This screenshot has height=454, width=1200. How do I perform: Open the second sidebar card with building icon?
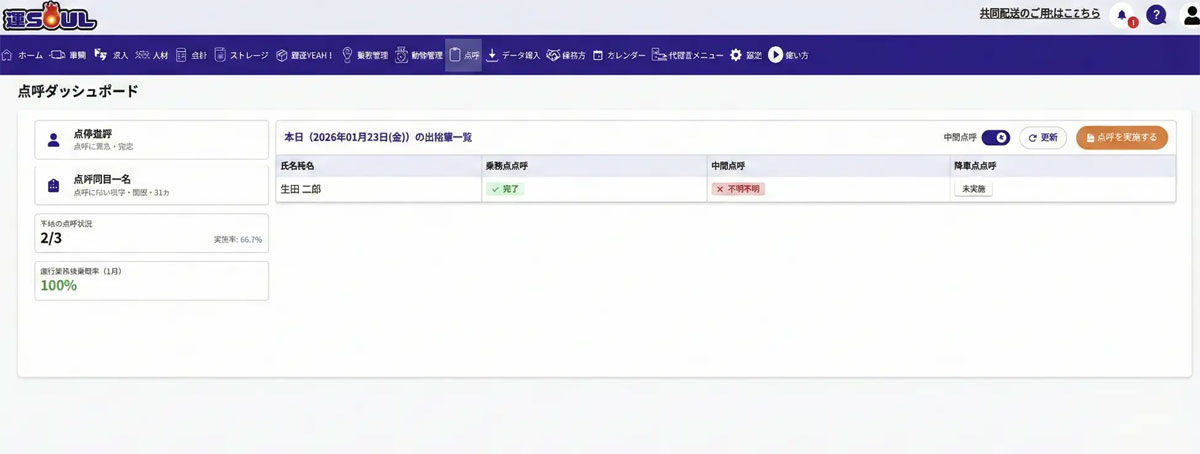(151, 184)
